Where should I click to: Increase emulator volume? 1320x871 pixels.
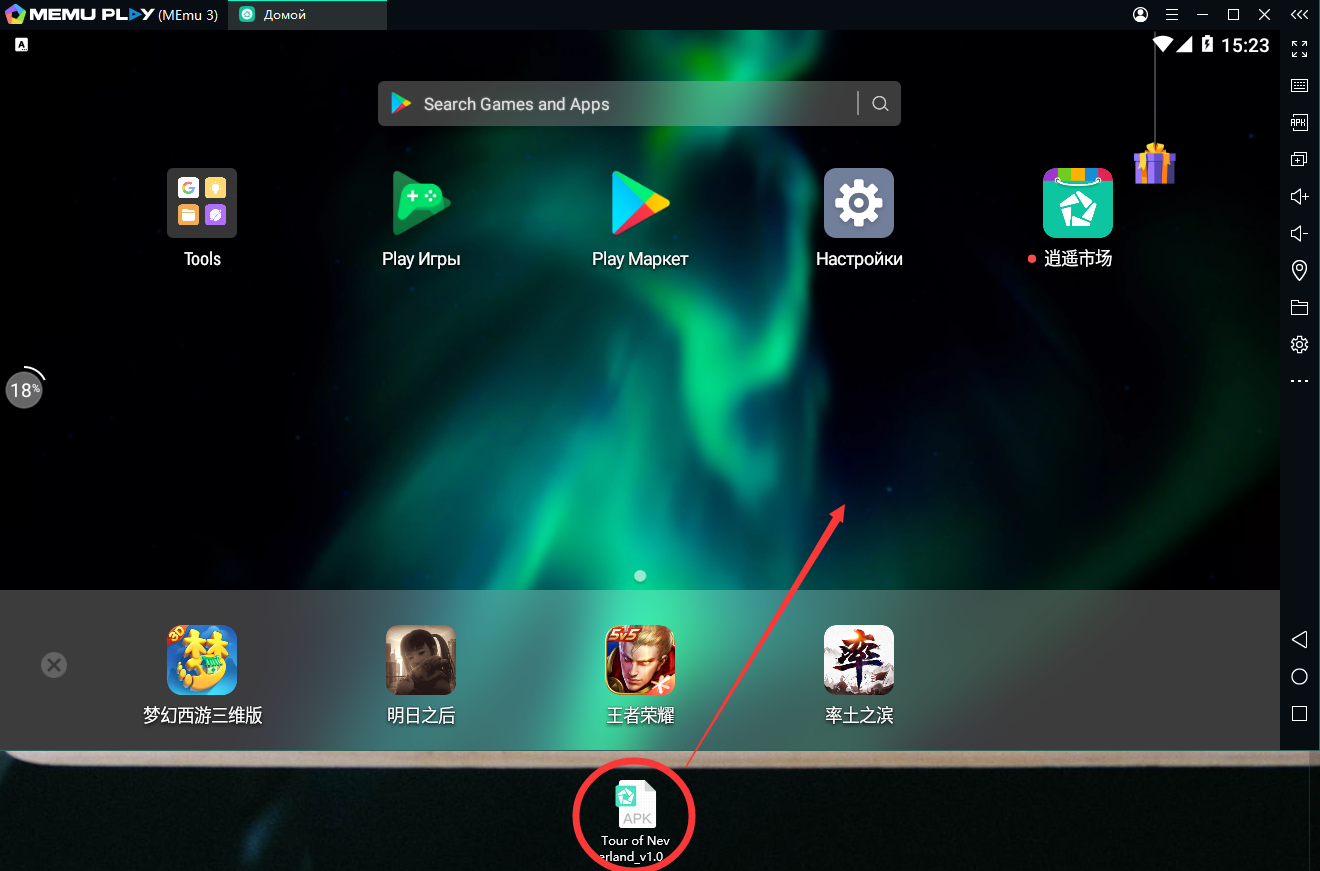tap(1299, 196)
